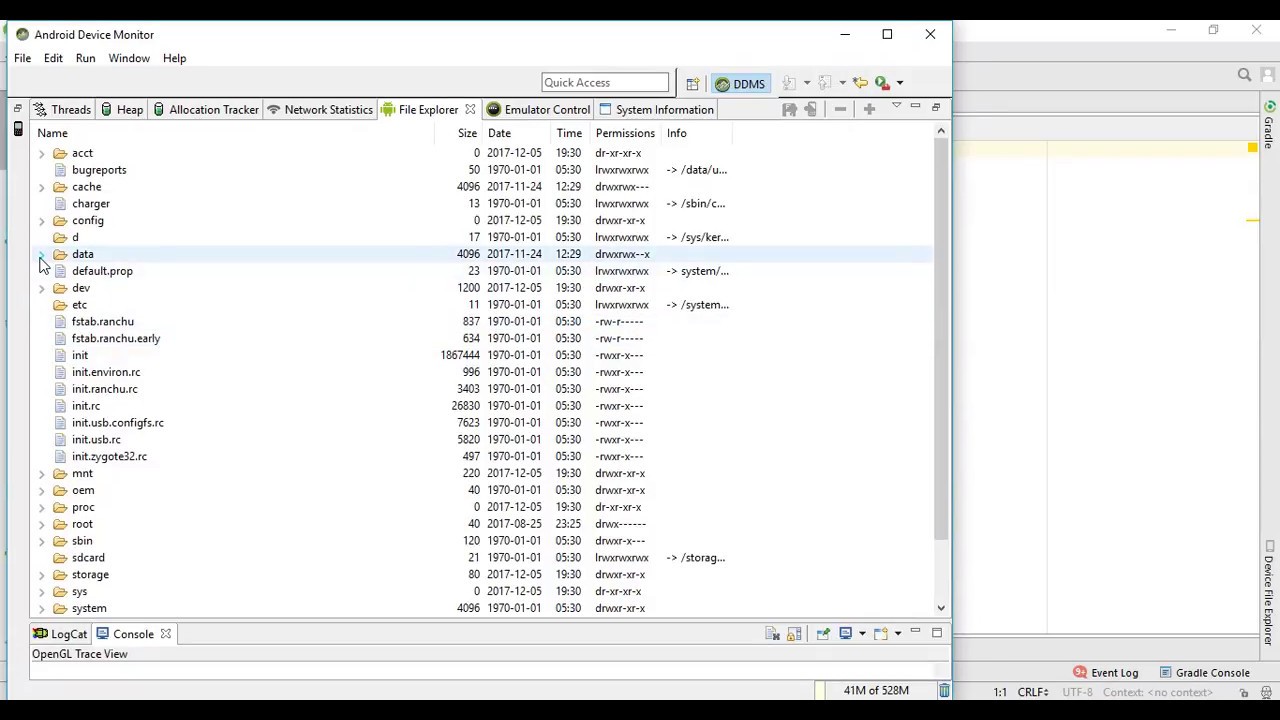This screenshot has width=1280, height=720.
Task: Minimize the Console panel
Action: click(915, 630)
